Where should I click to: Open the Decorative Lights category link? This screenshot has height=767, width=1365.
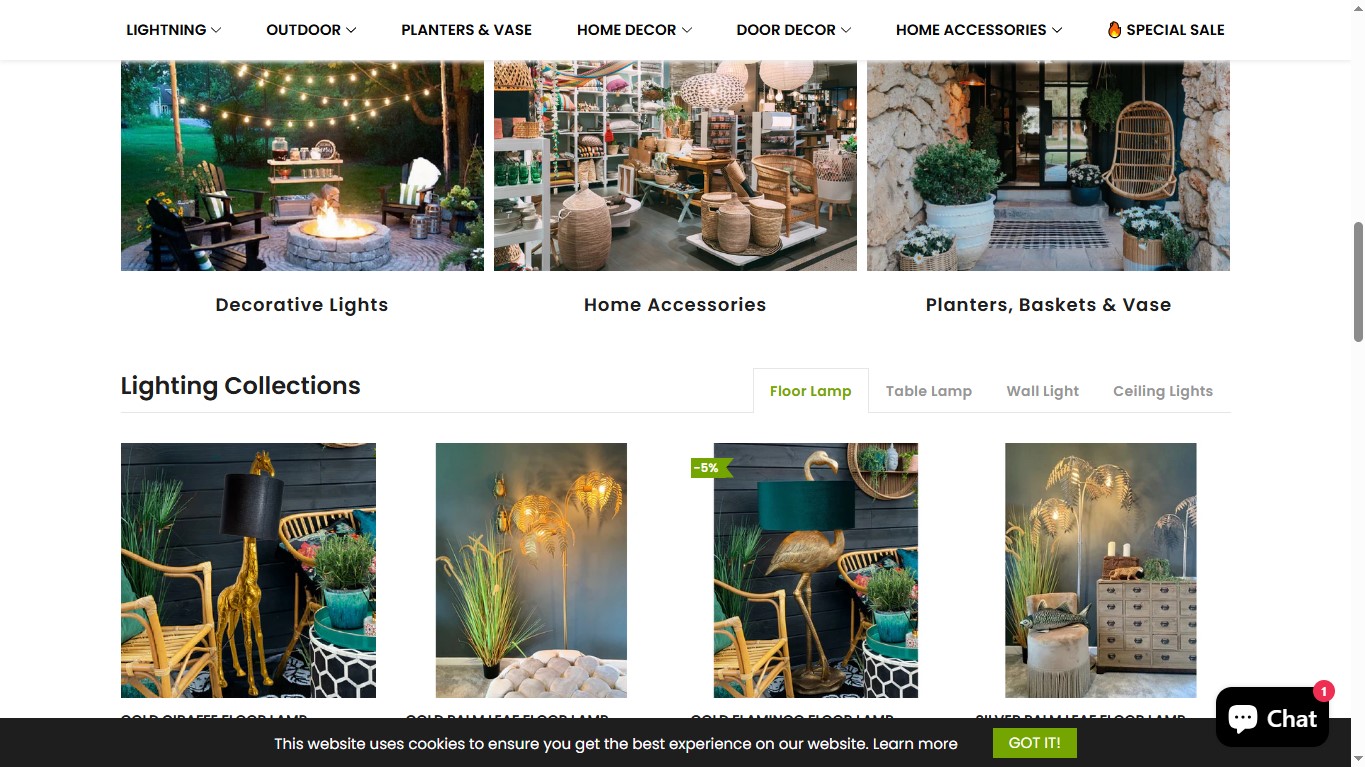(302, 305)
